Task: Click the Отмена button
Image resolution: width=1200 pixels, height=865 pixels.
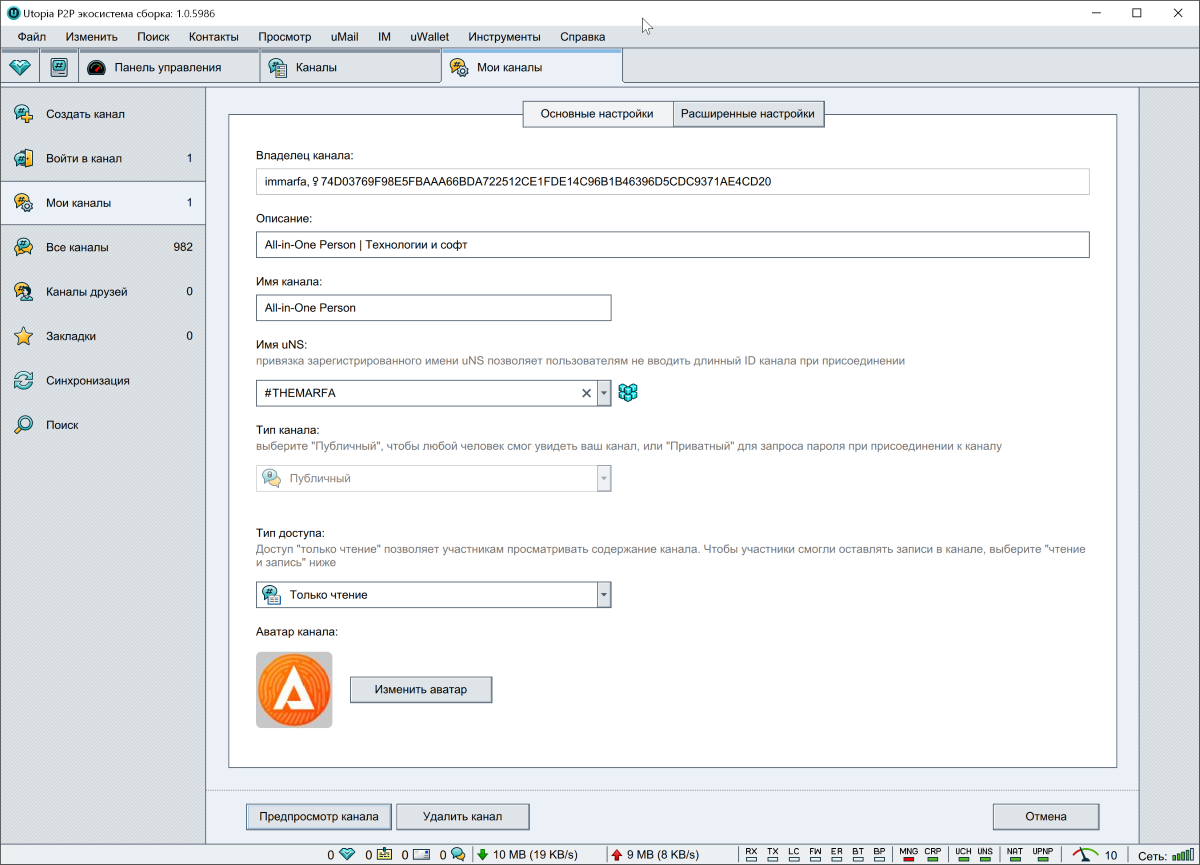Action: click(1046, 817)
